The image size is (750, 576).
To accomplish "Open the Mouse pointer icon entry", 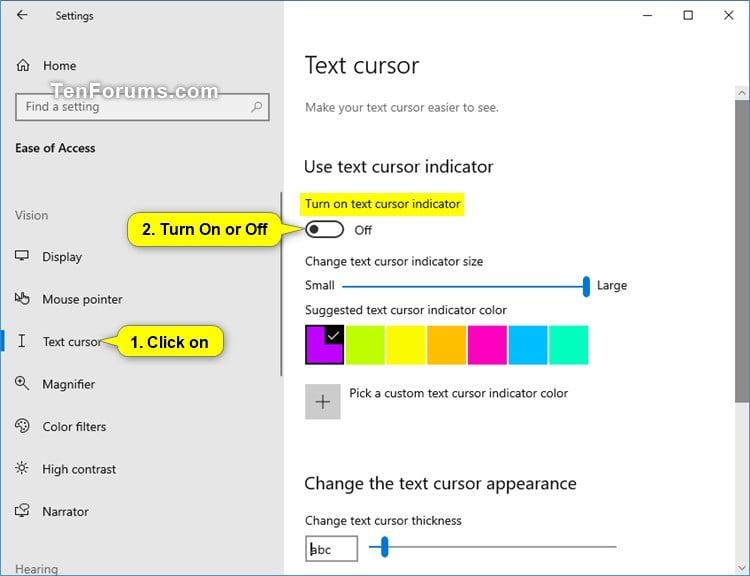I will 22,299.
